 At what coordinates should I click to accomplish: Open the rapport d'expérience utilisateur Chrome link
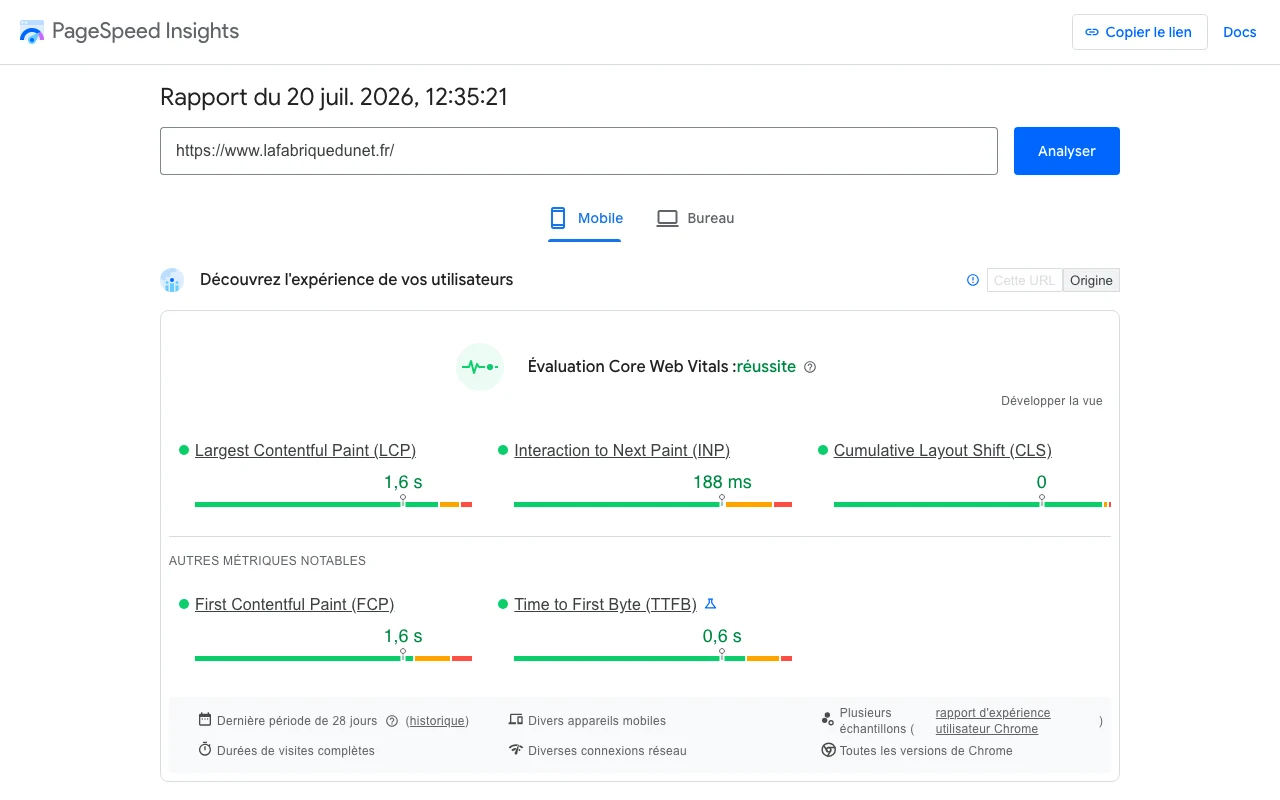pos(993,721)
